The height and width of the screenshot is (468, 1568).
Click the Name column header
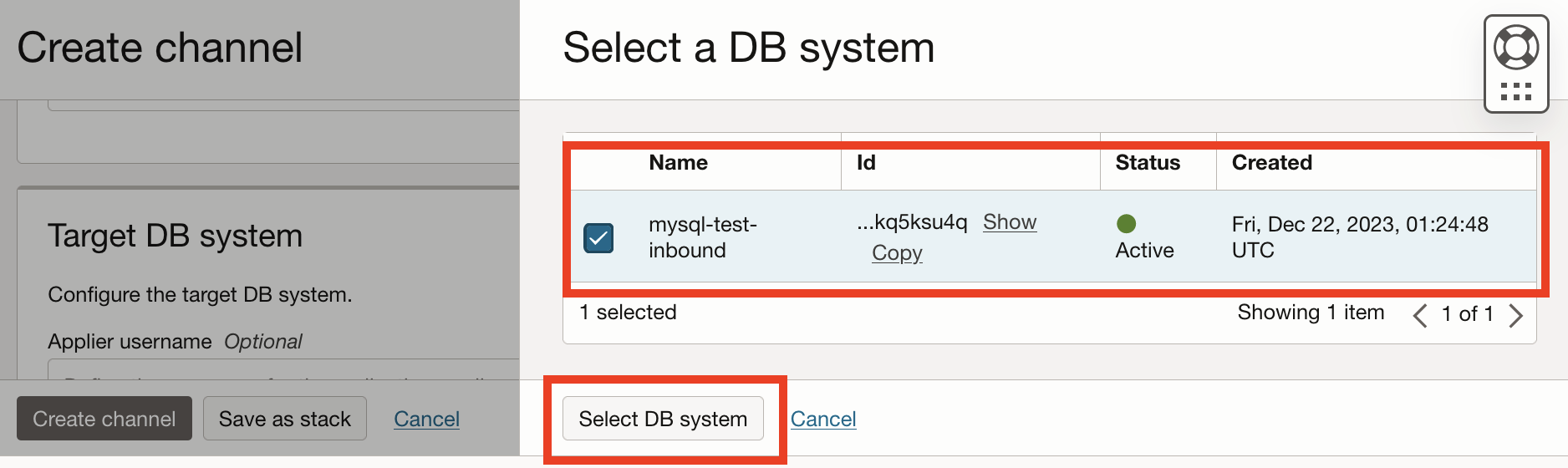(x=678, y=162)
